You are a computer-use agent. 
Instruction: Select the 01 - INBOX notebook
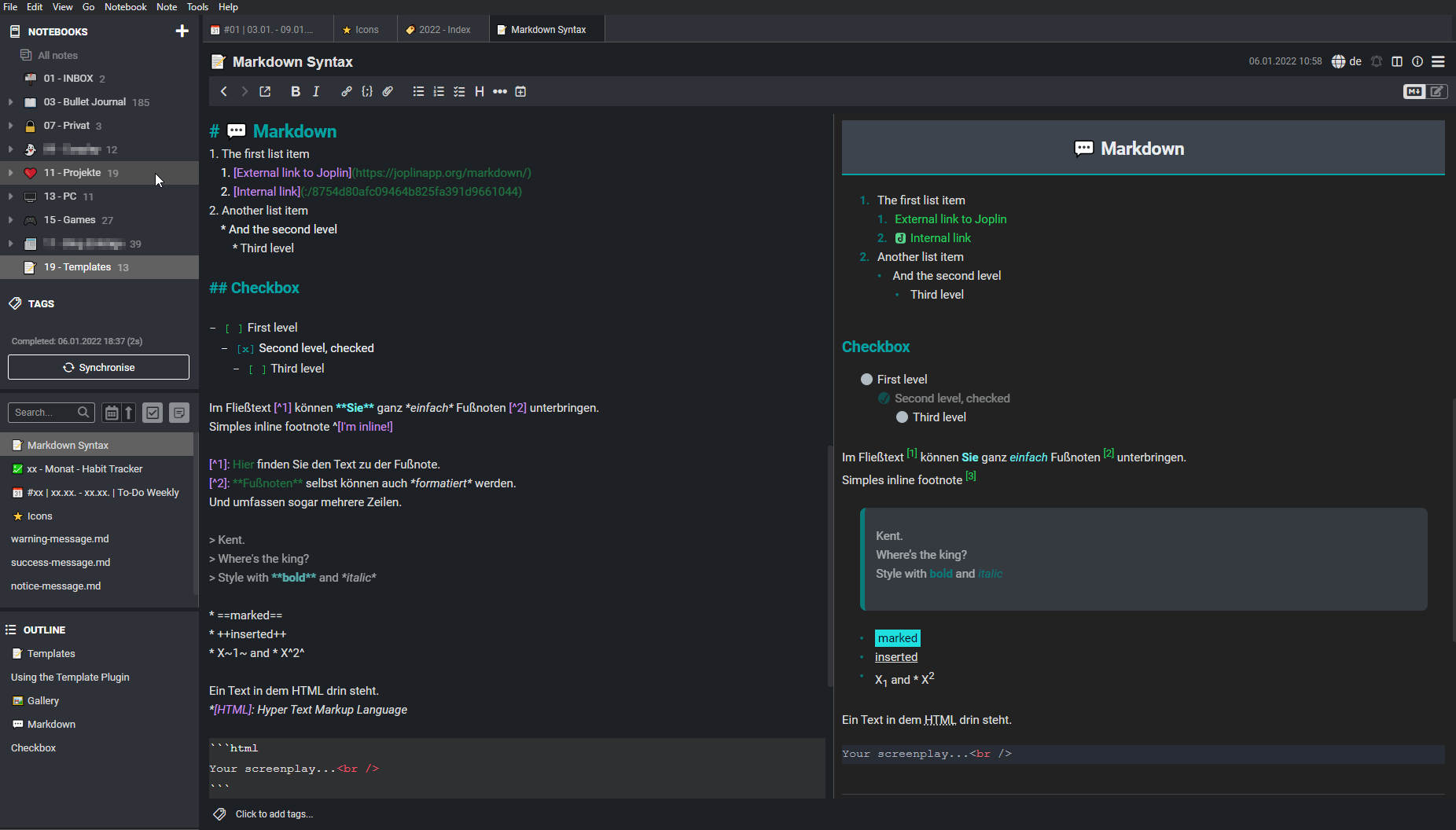click(x=99, y=79)
